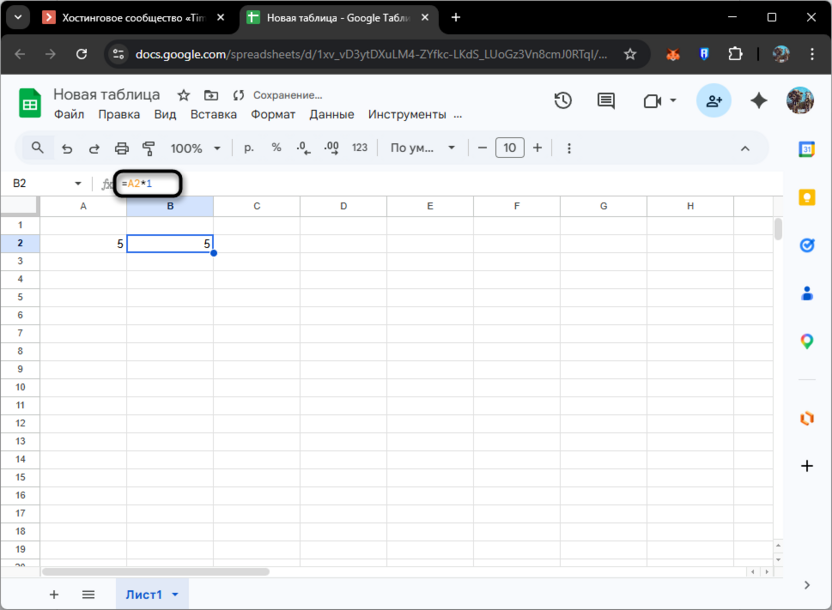Viewport: 832px width, 610px height.
Task: Open more number formats 123
Action: [360, 148]
